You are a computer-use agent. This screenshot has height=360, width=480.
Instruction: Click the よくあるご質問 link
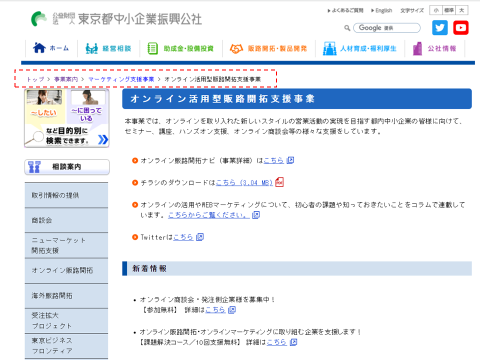click(346, 11)
